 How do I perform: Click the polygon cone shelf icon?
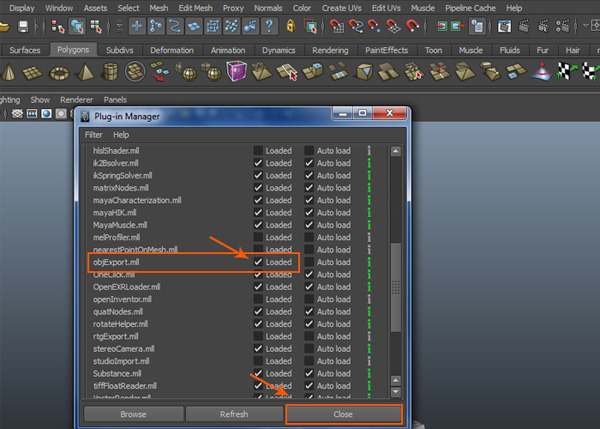pos(9,72)
